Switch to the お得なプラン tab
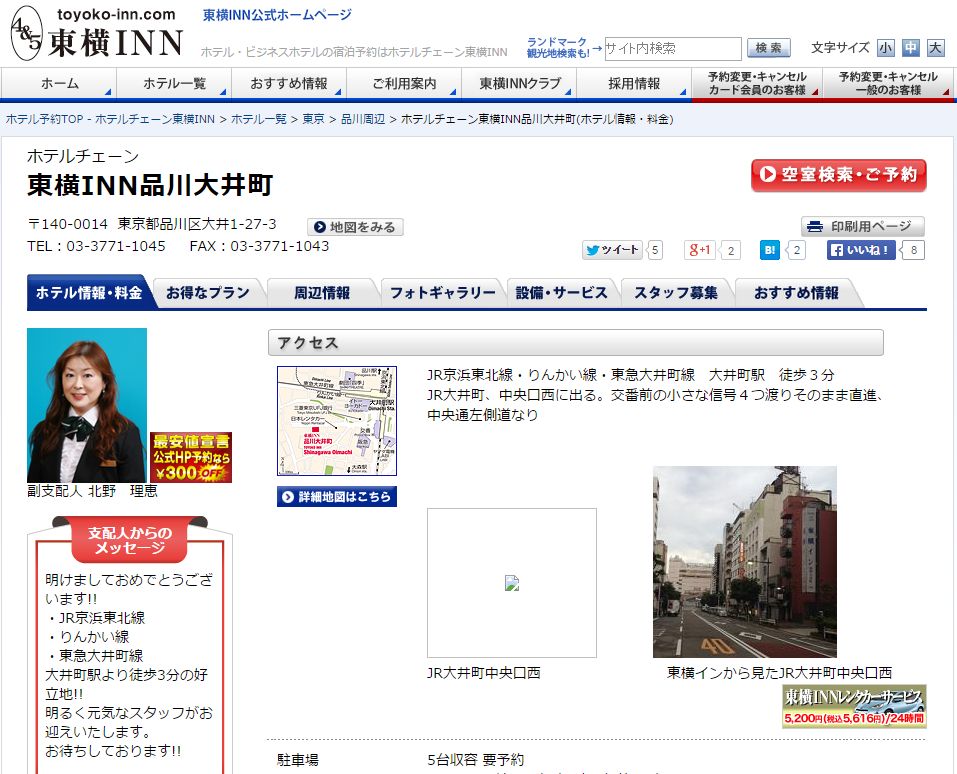Image resolution: width=957 pixels, height=774 pixels. 208,293
